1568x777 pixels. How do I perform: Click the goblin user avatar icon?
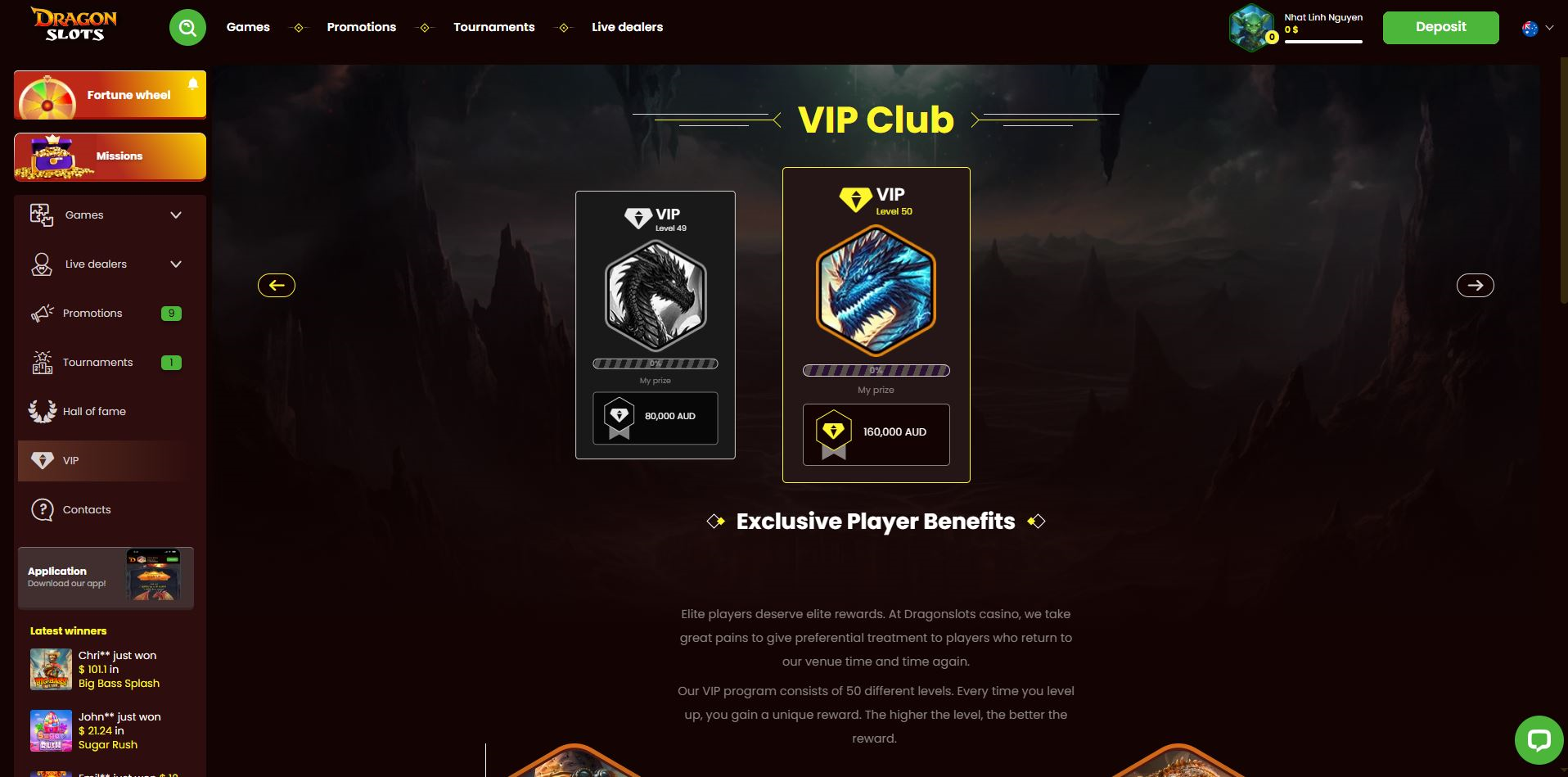tap(1252, 28)
